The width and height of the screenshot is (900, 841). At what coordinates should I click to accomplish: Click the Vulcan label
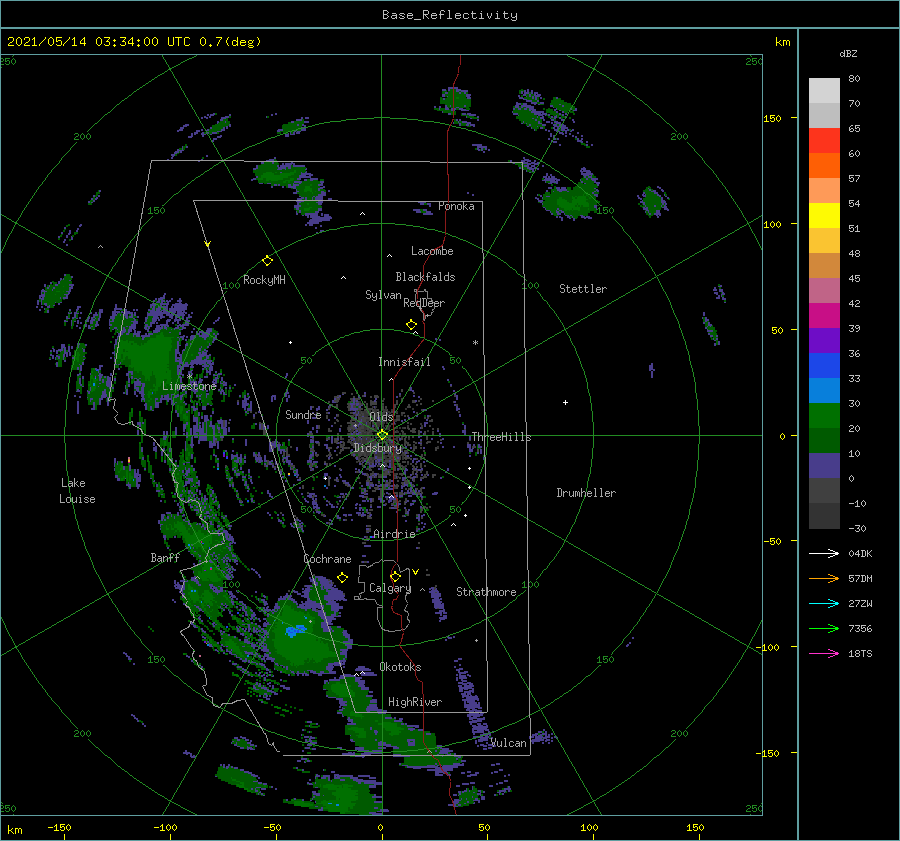tap(508, 743)
